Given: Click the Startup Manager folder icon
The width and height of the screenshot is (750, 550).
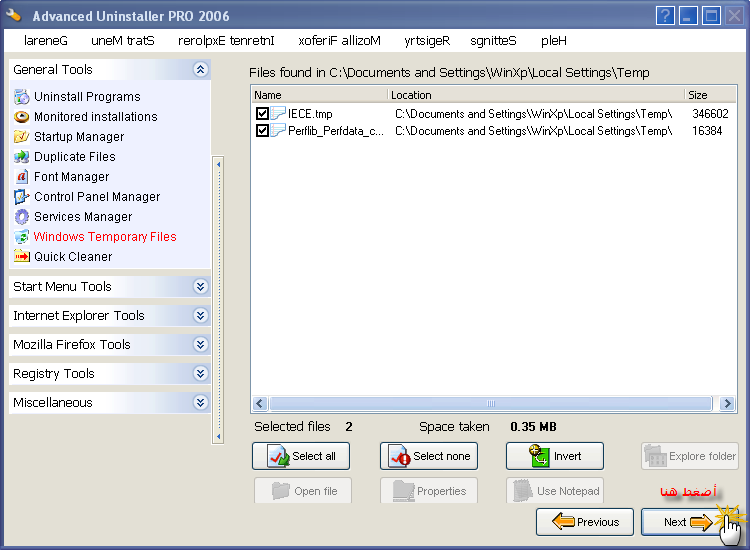Looking at the screenshot, I should [x=22, y=137].
